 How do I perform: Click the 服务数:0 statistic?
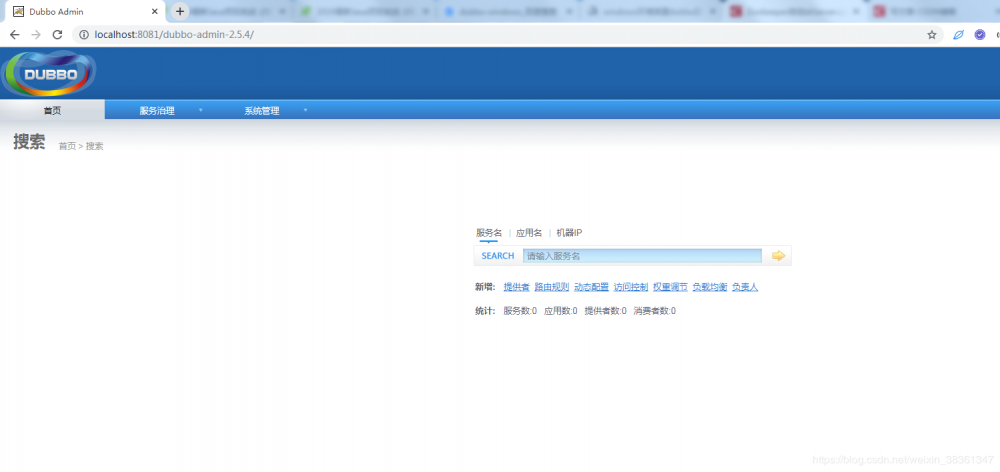coord(520,311)
